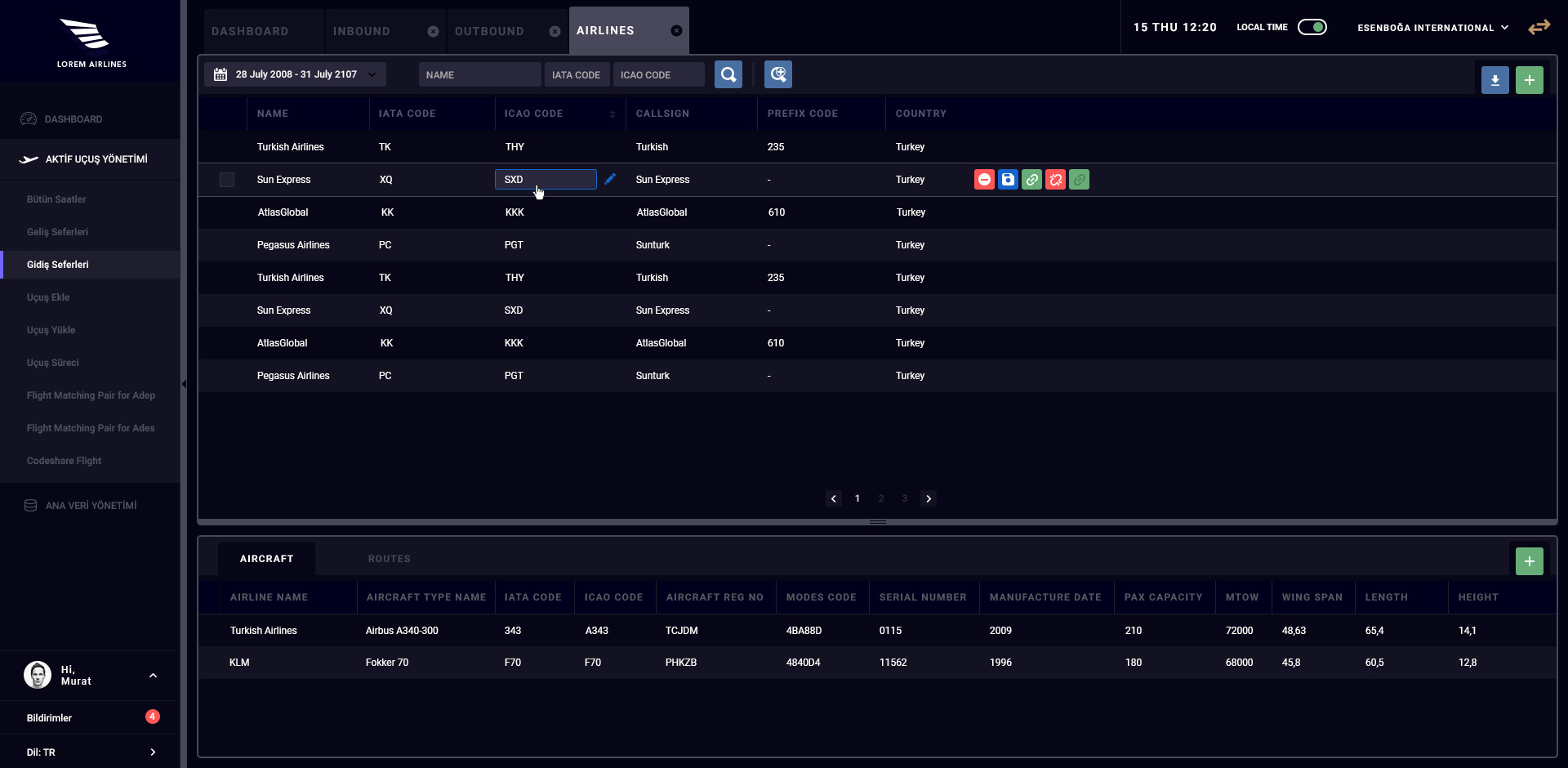Open Gidiş Seferleri in sidebar
Viewport: 1568px width, 768px height.
[90, 265]
